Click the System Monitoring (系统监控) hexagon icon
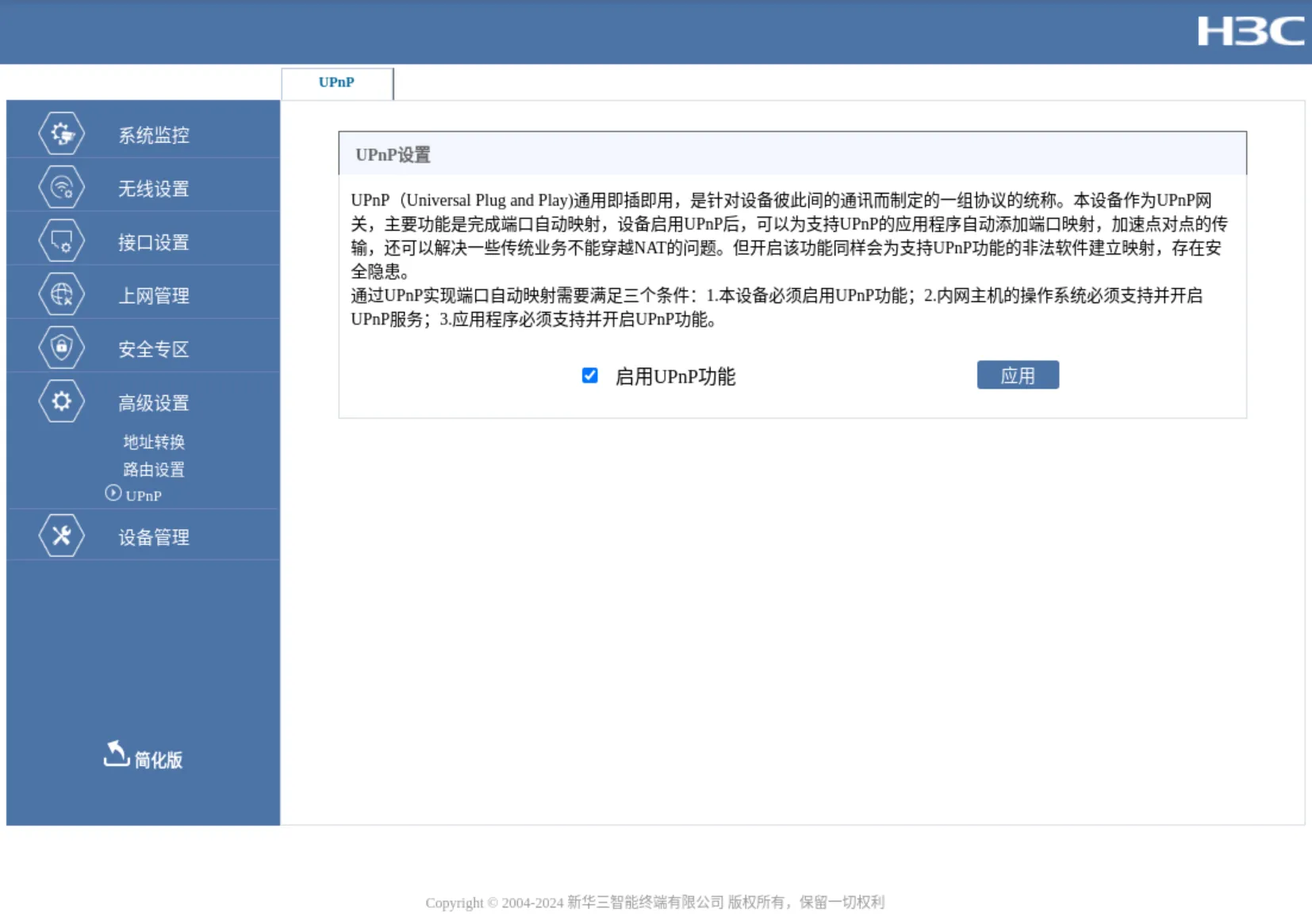Viewport: 1312px width, 924px height. (61, 134)
